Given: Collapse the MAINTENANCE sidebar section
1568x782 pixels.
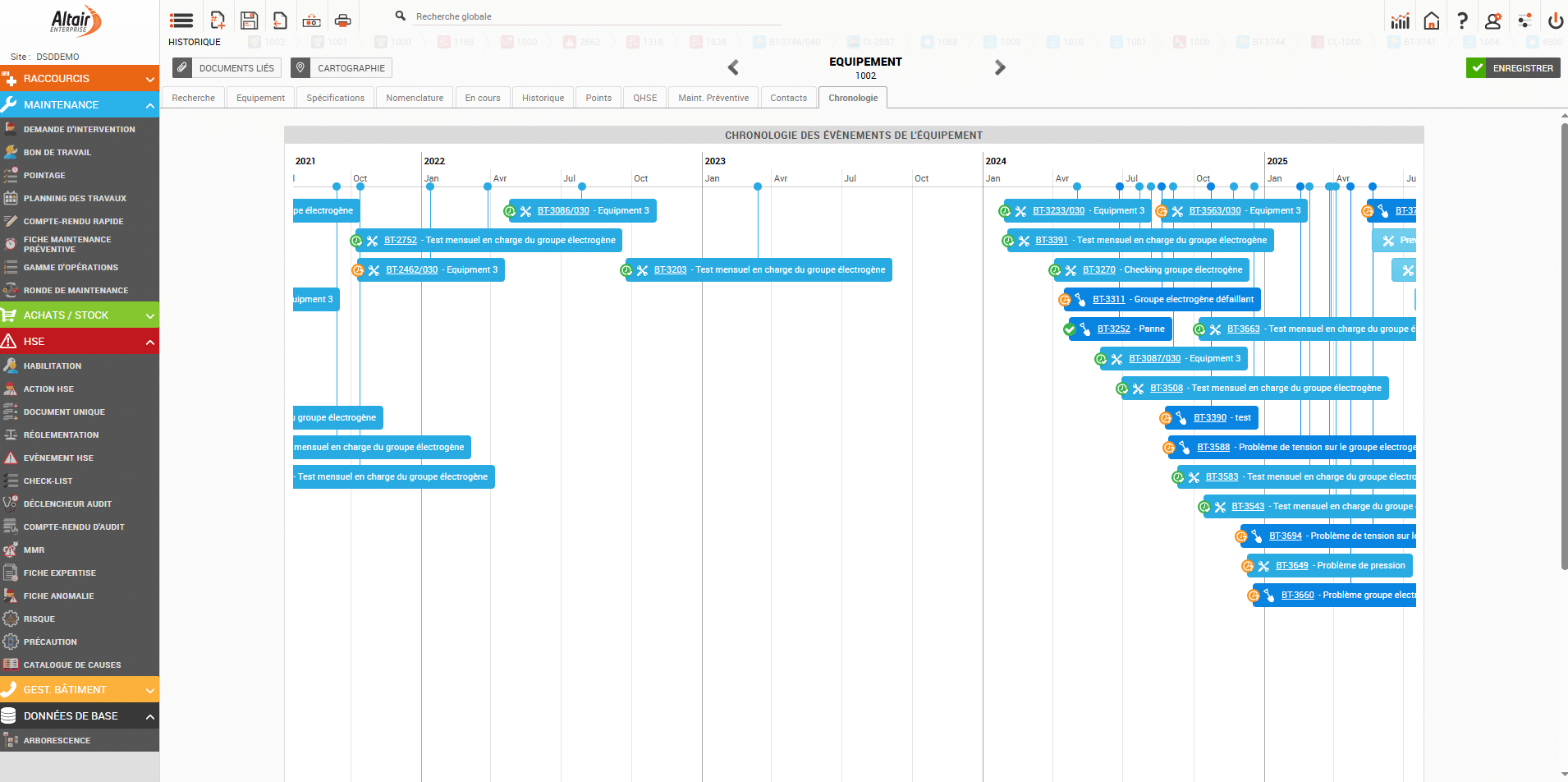Looking at the screenshot, I should tap(150, 105).
